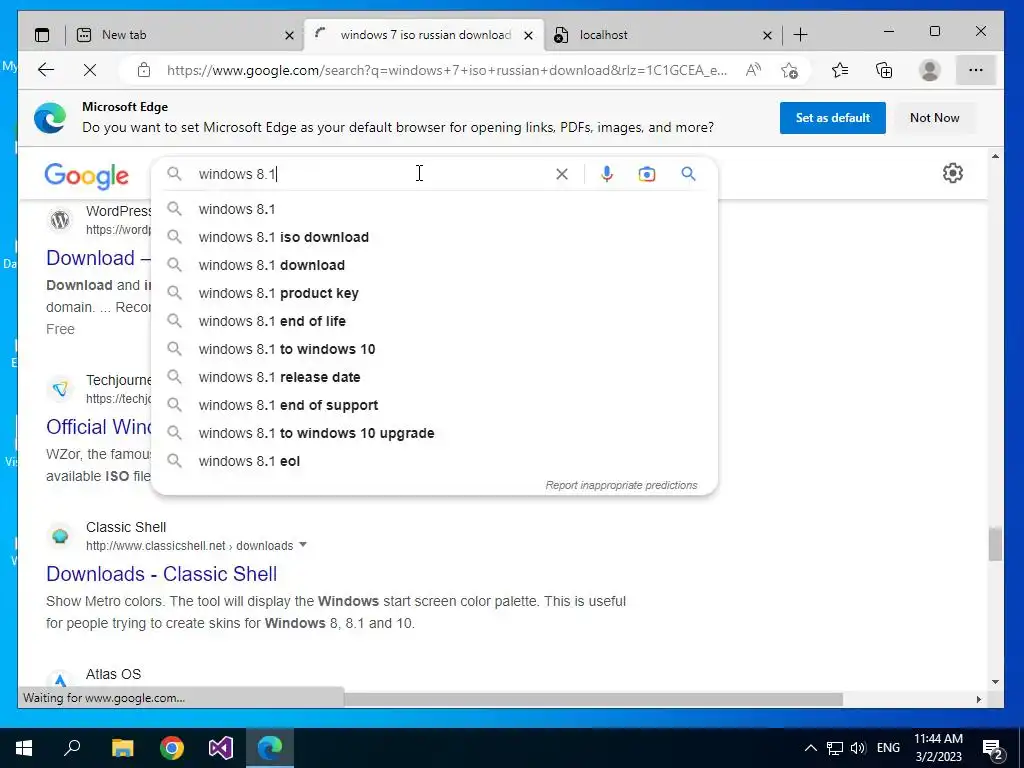Open the Windows Start menu
This screenshot has width=1024, height=768.
click(x=24, y=748)
